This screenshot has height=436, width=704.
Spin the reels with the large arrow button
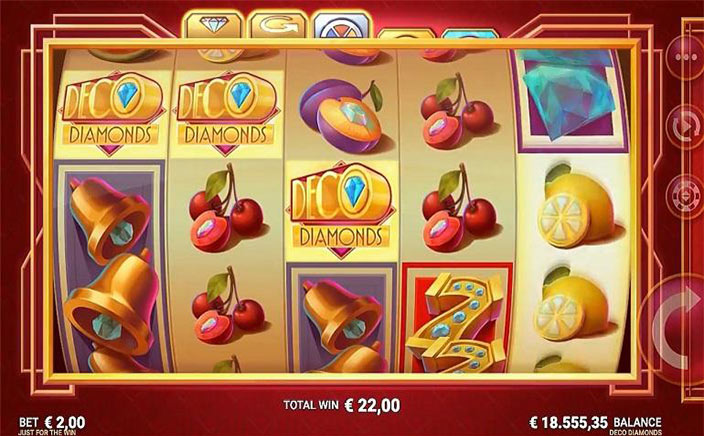673,323
